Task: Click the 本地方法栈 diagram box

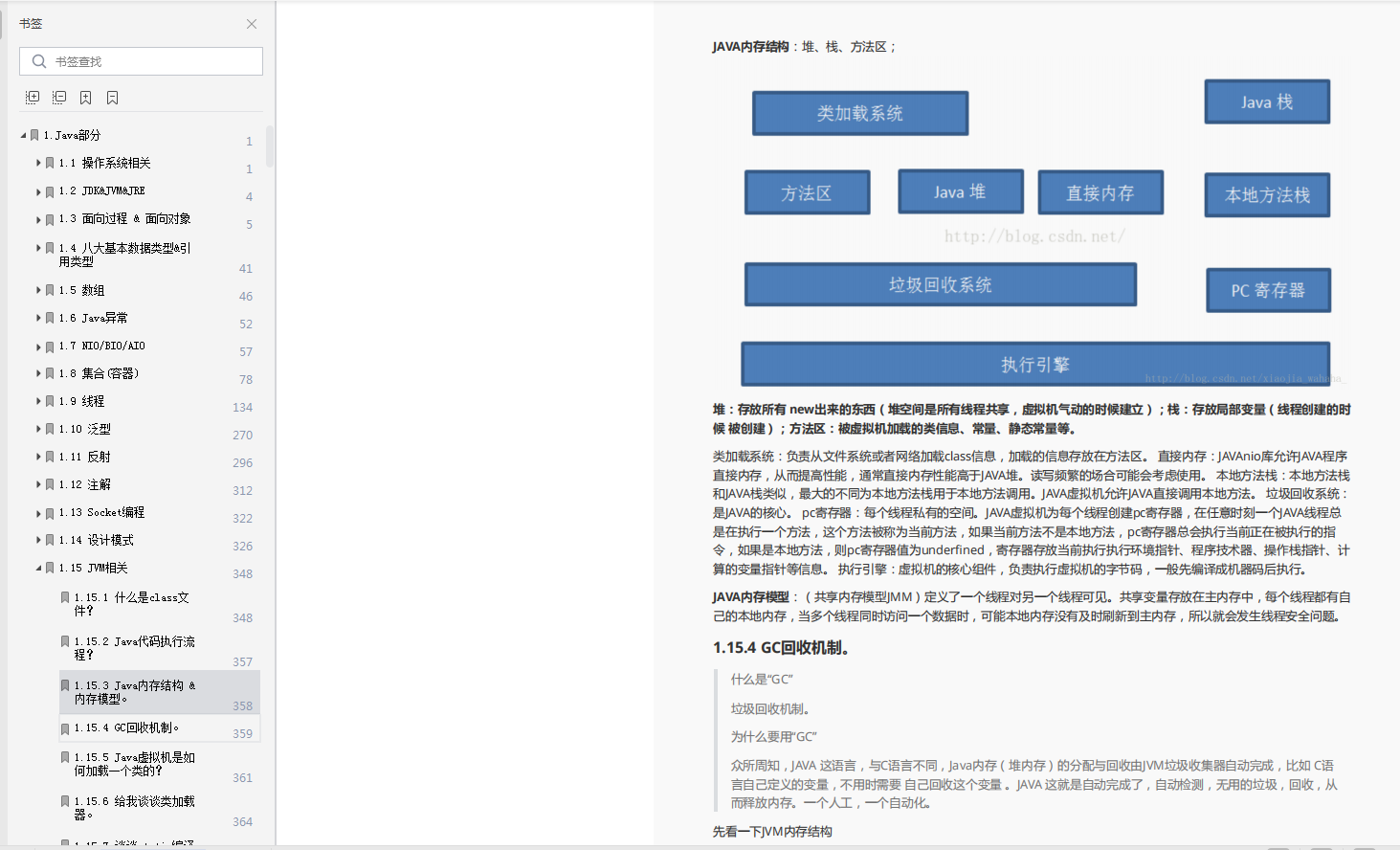Action: pos(1267,195)
